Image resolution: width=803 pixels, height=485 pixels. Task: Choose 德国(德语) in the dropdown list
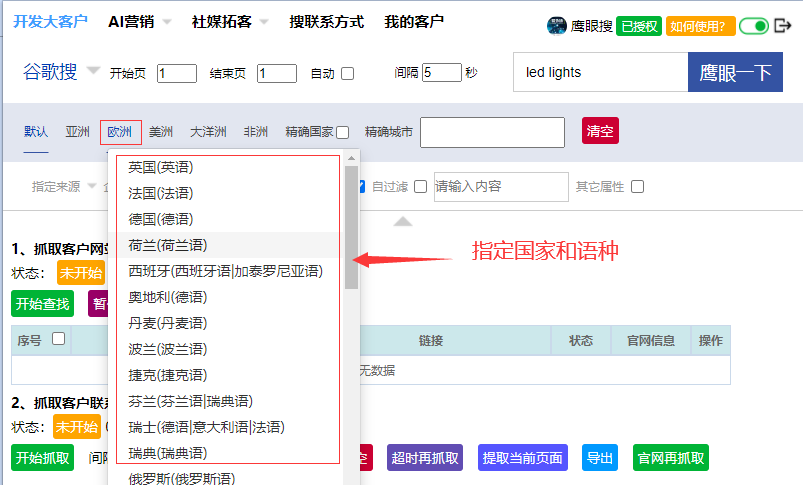tap(161, 219)
